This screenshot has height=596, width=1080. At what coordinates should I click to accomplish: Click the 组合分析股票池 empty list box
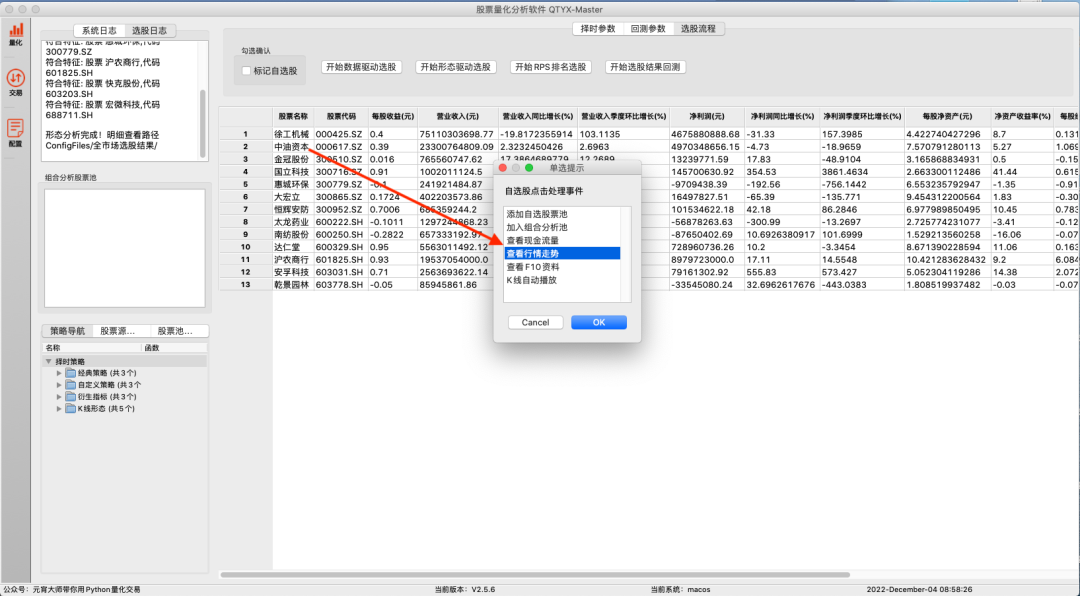pyautogui.click(x=125, y=248)
